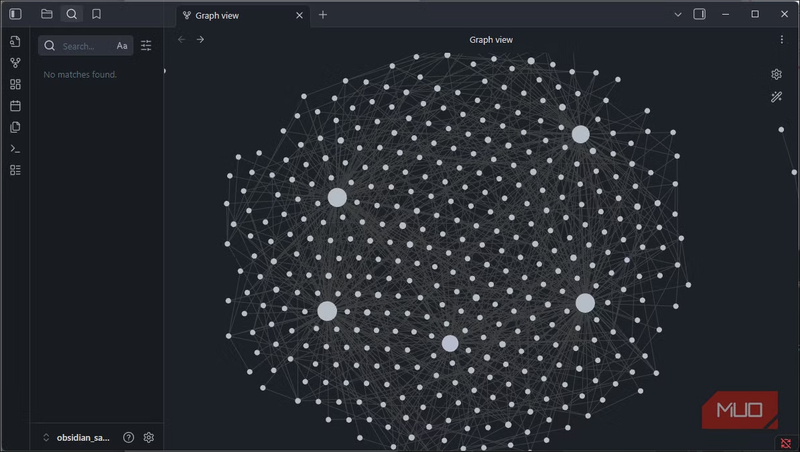Switch to bookmarks sidebar tab

pos(96,14)
